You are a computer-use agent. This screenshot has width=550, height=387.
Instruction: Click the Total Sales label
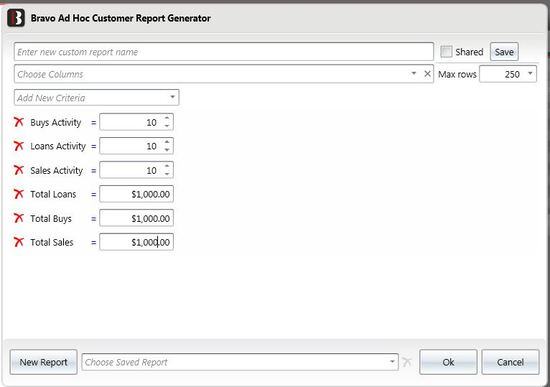(x=52, y=242)
